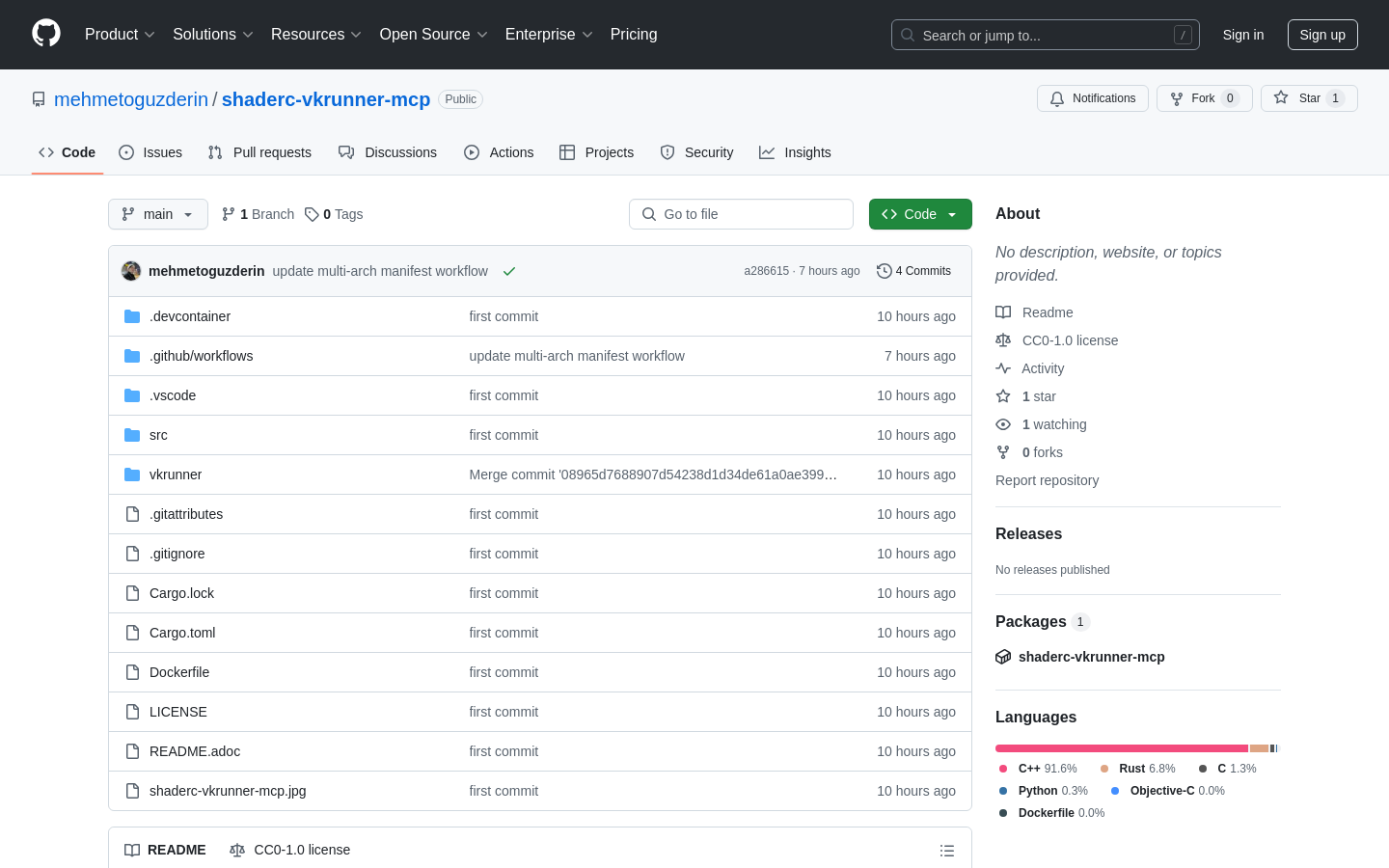The image size is (1389, 868).
Task: Open the CC0-1.0 license link in About
Action: click(1057, 340)
